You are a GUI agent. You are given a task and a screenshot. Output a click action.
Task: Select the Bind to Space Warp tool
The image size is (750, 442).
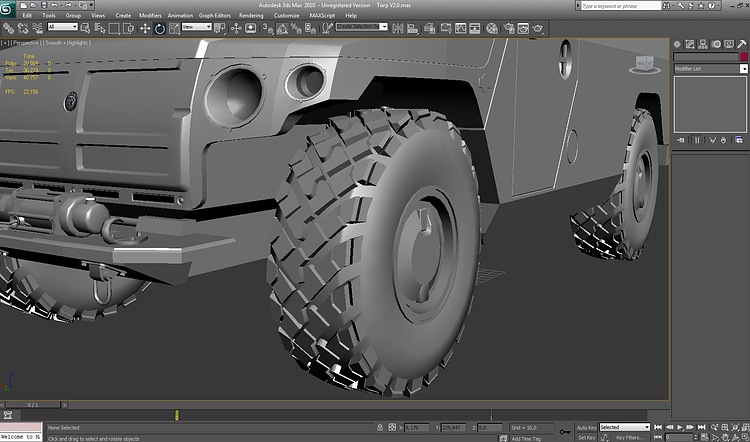(x=37, y=29)
